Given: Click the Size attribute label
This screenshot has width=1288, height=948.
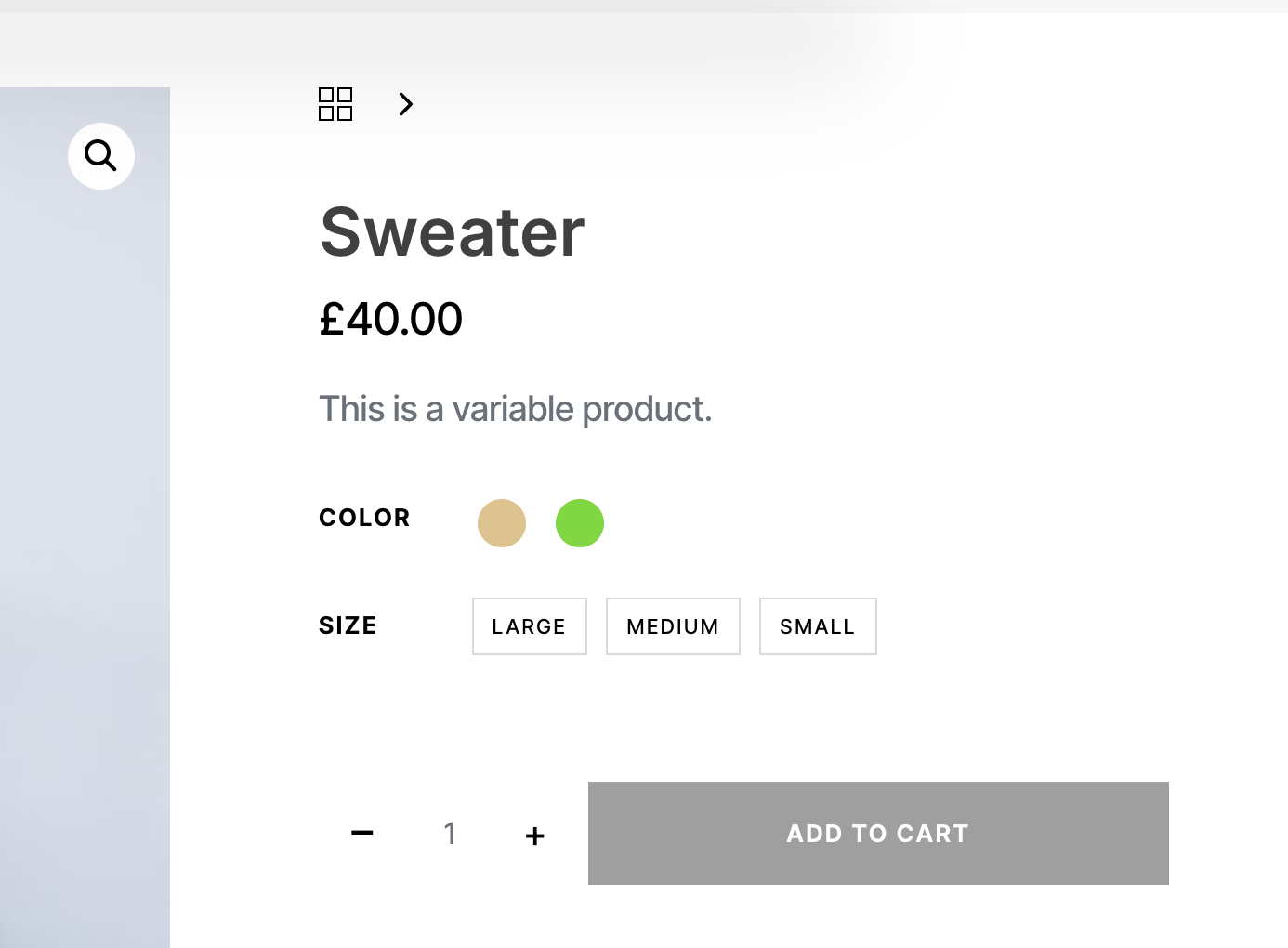Looking at the screenshot, I should (x=348, y=625).
